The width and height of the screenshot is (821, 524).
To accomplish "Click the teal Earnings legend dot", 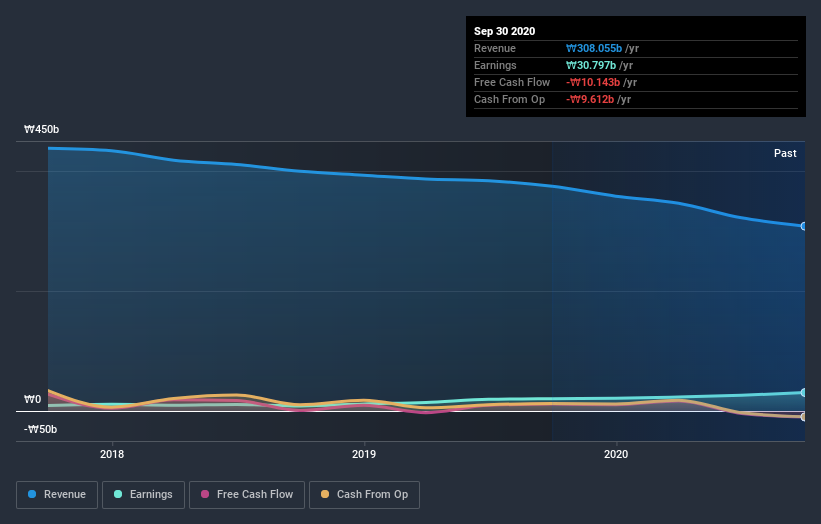I will pos(118,494).
